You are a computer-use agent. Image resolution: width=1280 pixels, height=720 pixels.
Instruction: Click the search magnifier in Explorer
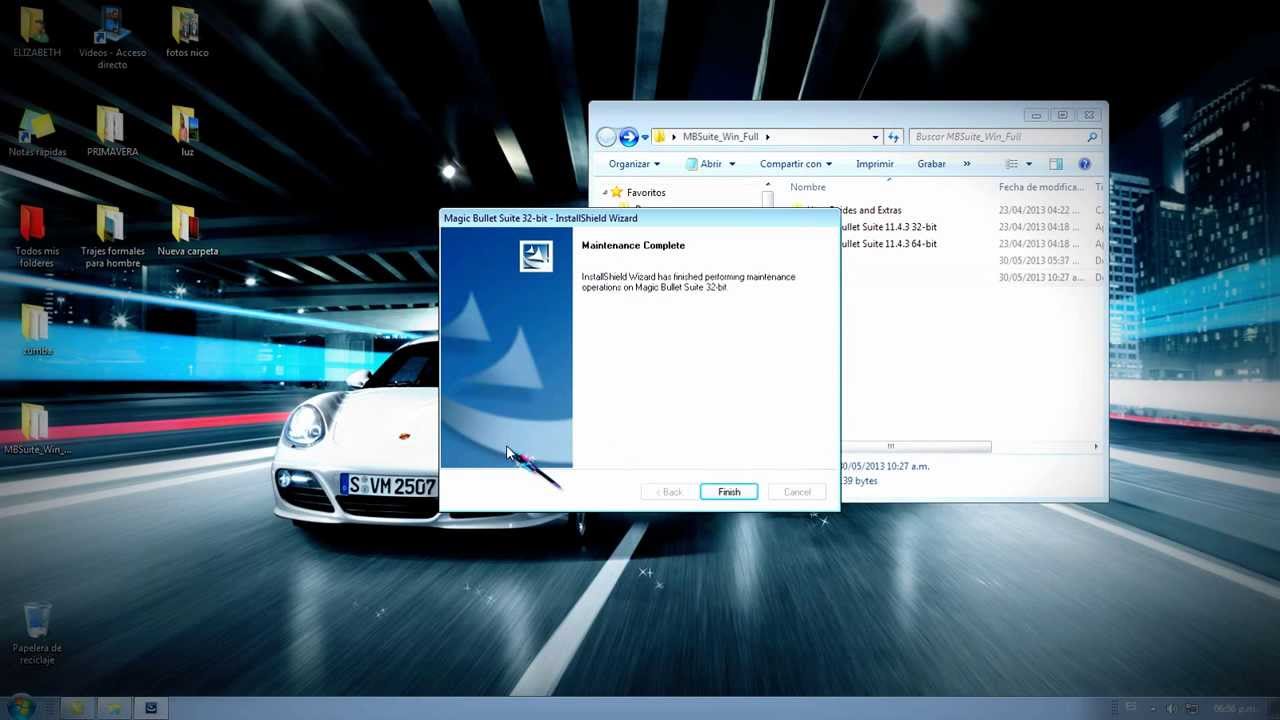(1092, 137)
